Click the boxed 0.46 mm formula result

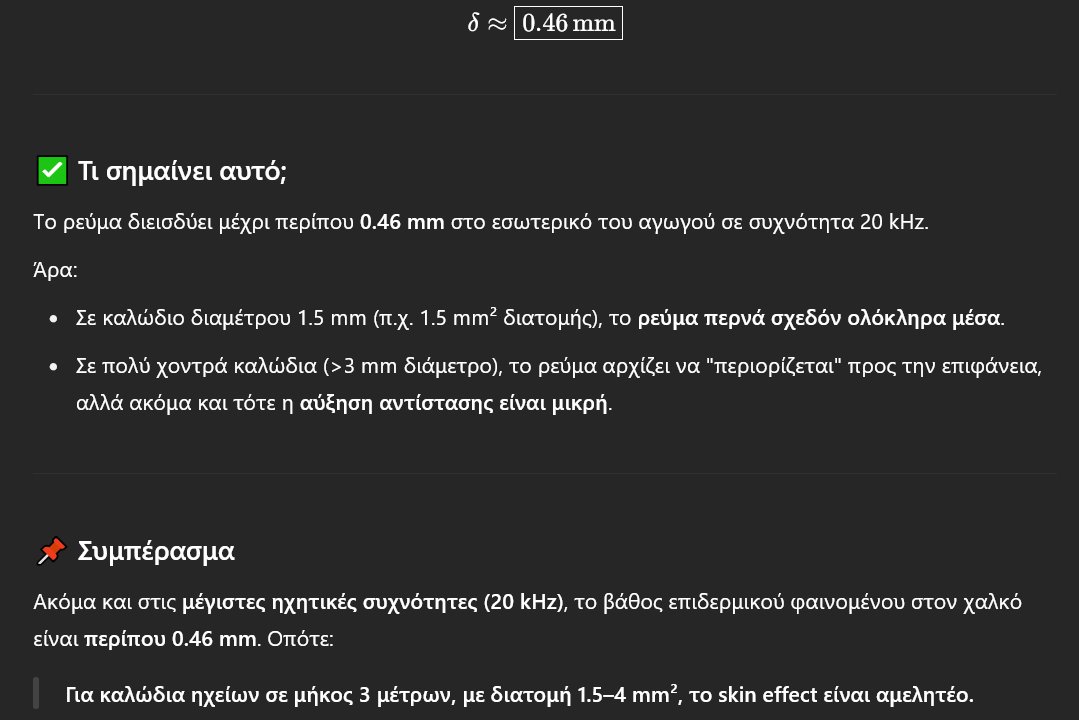click(568, 23)
